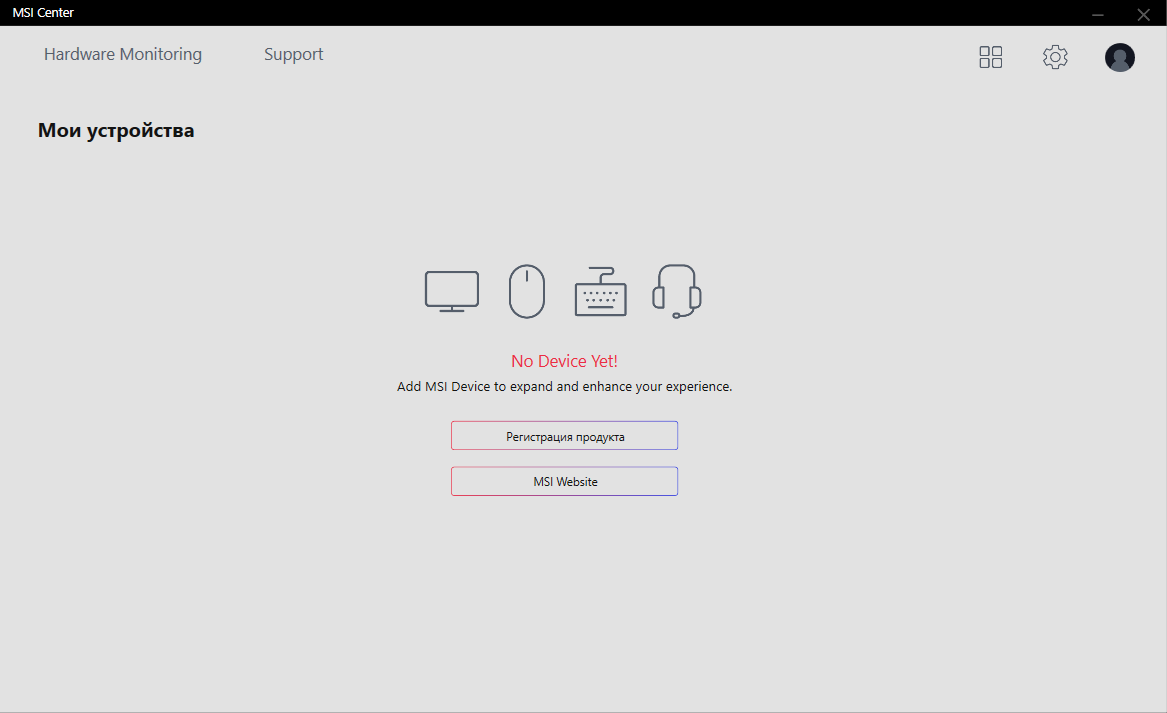Click the Add MSI Device description text
This screenshot has width=1167, height=713.
click(564, 386)
